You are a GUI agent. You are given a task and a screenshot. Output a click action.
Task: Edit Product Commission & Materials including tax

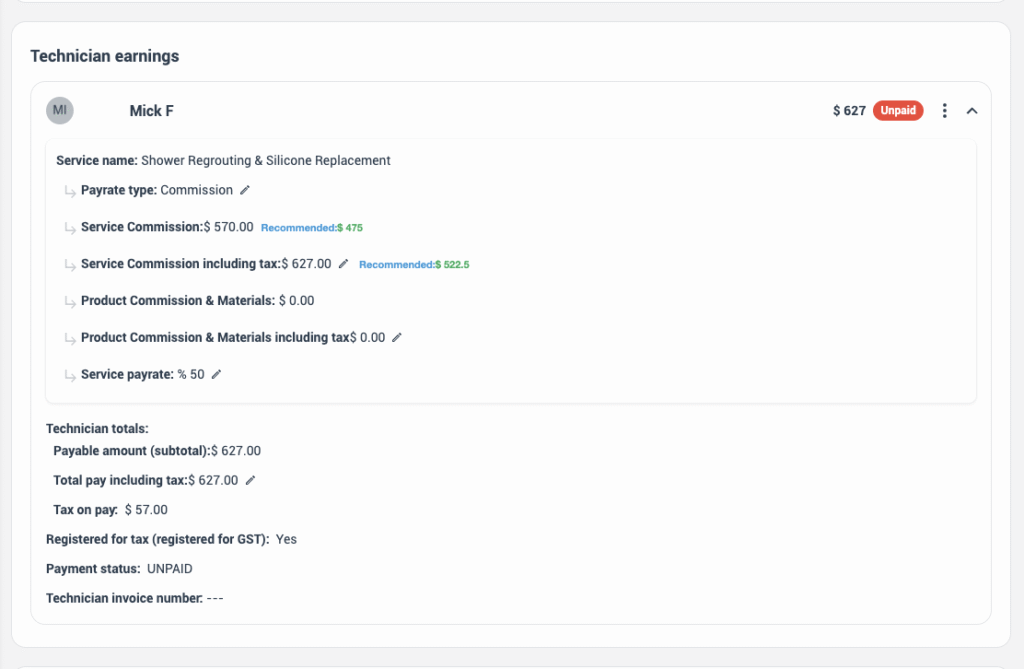pyautogui.click(x=397, y=338)
